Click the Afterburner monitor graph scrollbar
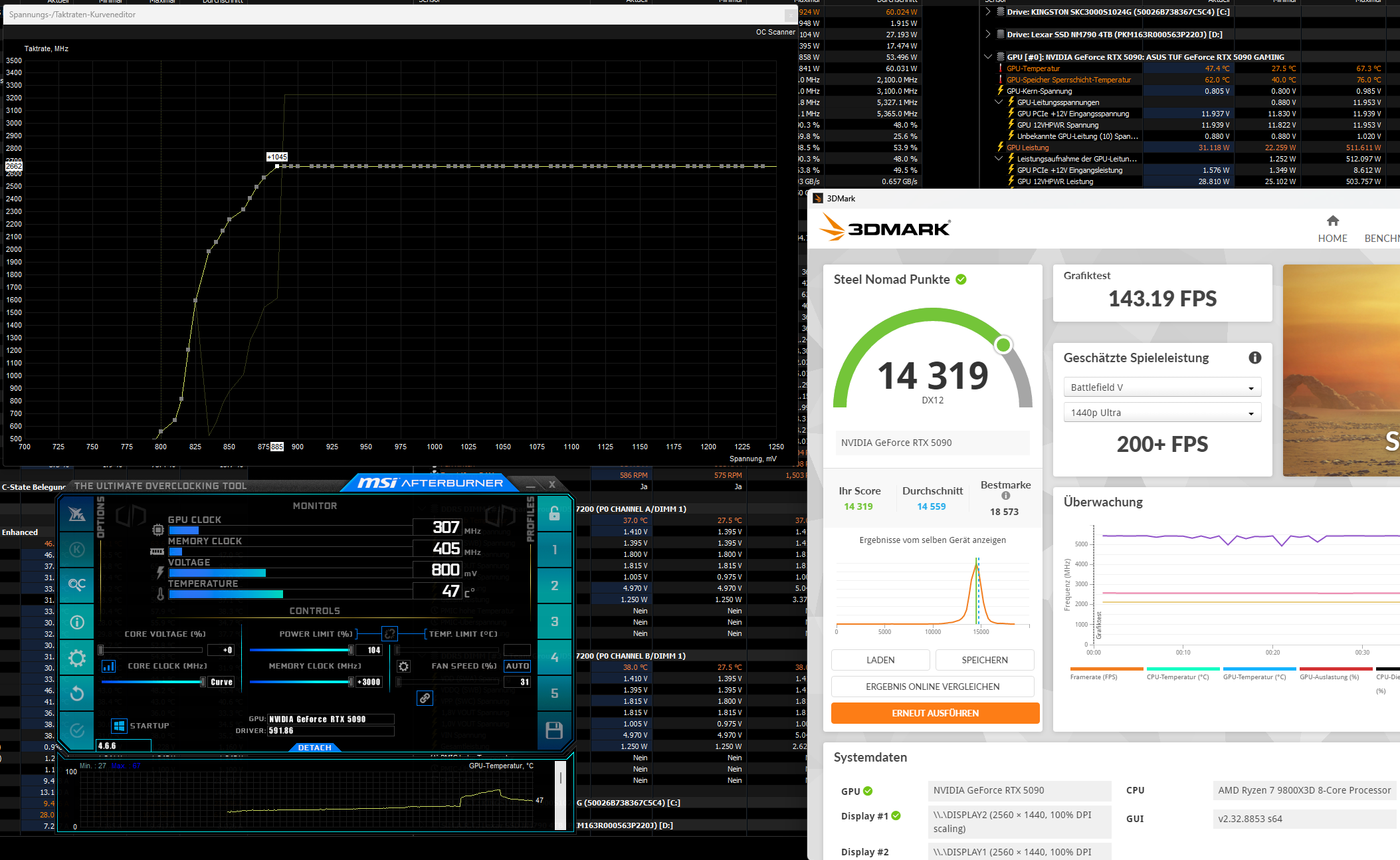The width and height of the screenshot is (1400, 860). (x=560, y=796)
